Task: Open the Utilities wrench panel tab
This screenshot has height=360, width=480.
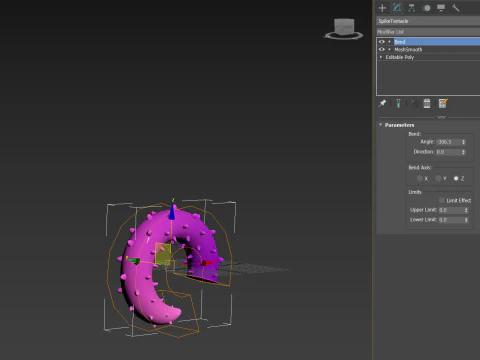Action: tap(456, 8)
